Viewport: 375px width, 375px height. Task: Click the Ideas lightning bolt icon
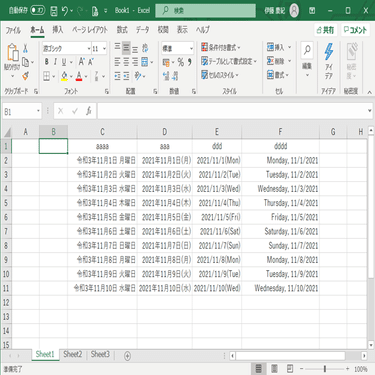pyautogui.click(x=329, y=52)
